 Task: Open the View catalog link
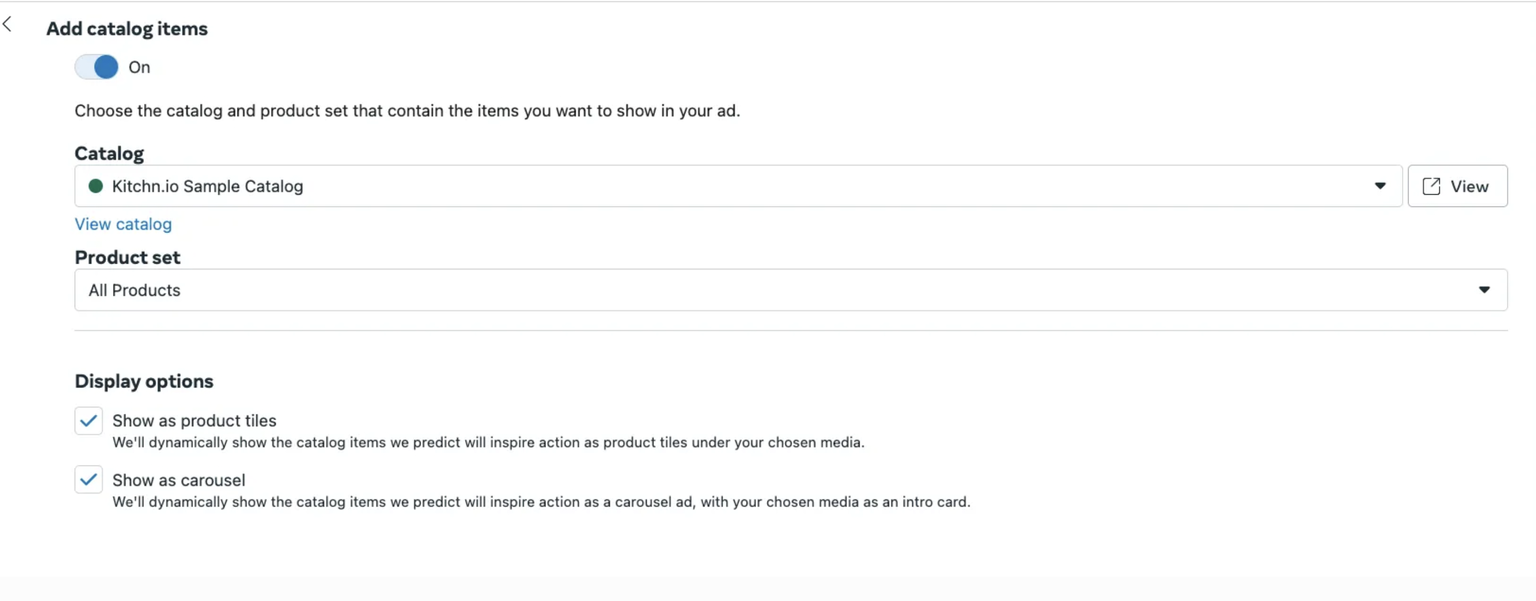click(x=123, y=224)
